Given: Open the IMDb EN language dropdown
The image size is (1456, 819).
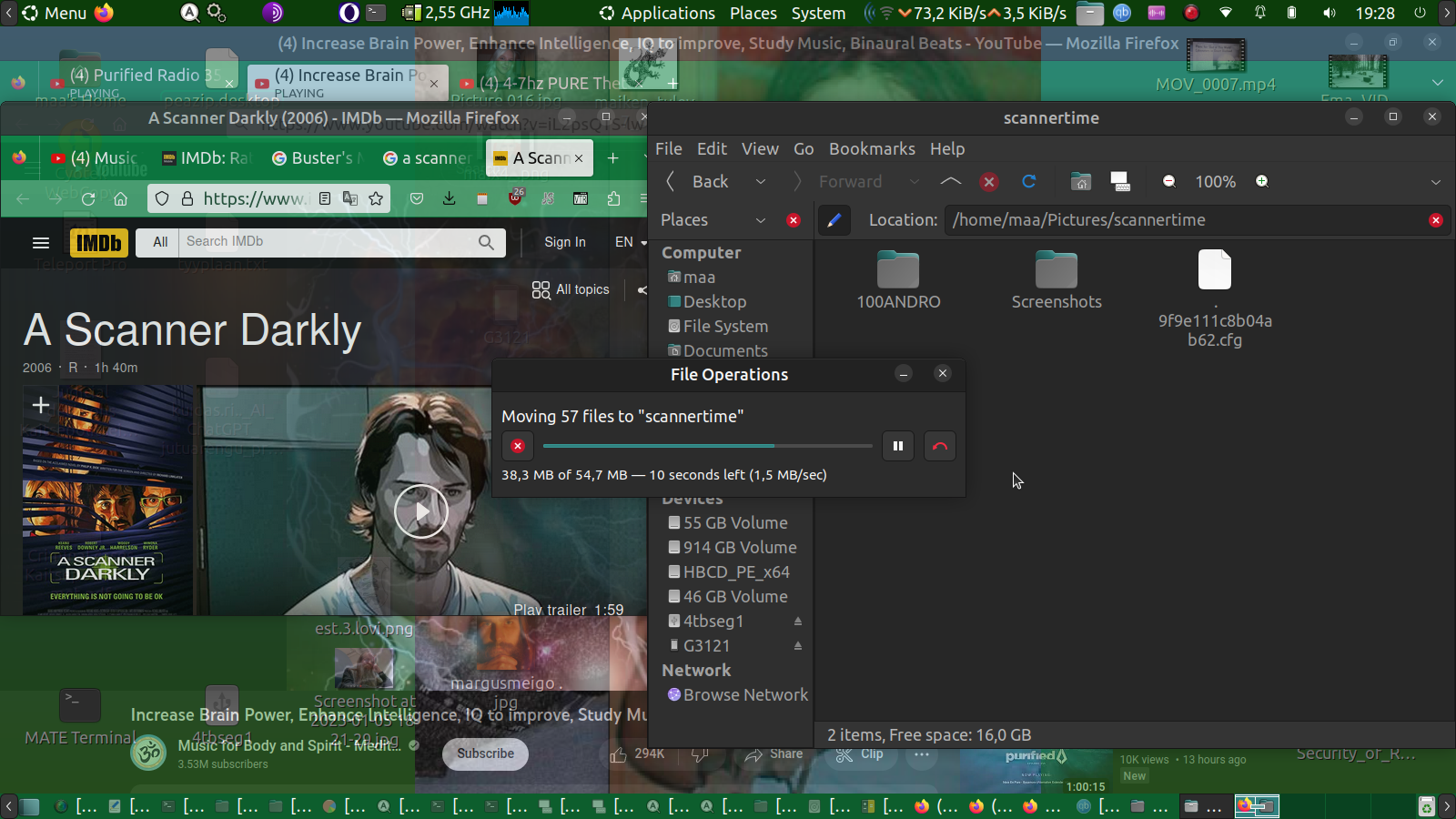Looking at the screenshot, I should [x=631, y=242].
